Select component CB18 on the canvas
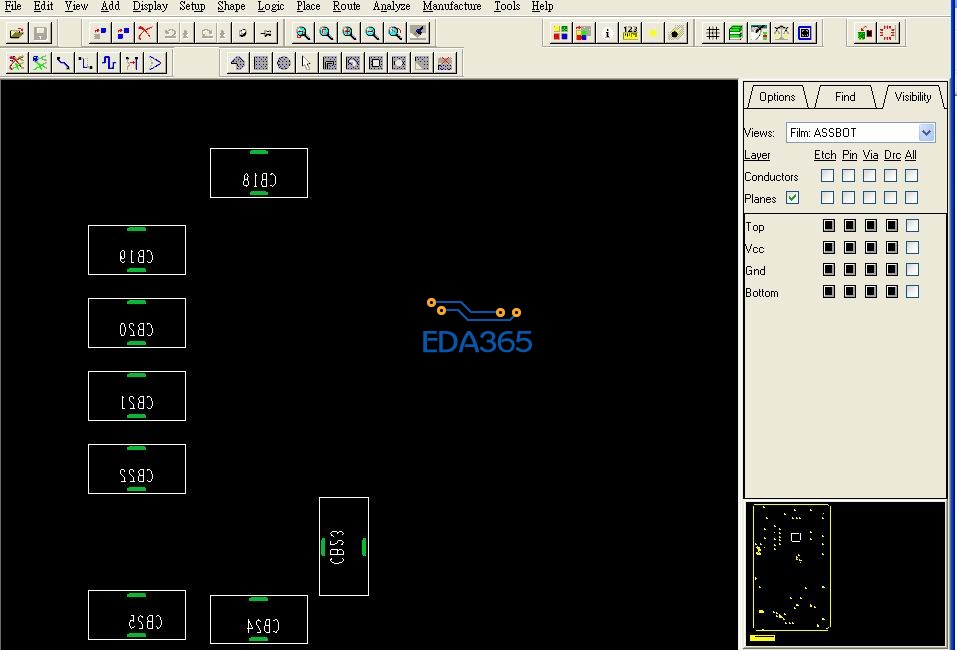957x650 pixels. [259, 173]
